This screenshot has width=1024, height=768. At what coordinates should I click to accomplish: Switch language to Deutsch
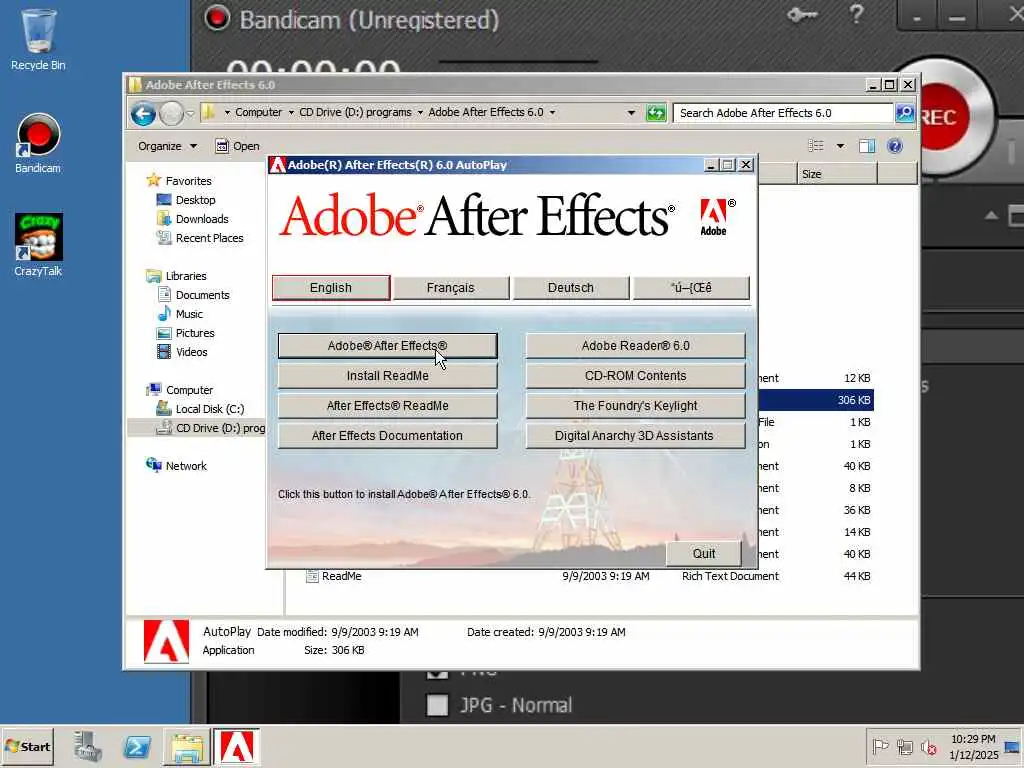click(x=571, y=288)
